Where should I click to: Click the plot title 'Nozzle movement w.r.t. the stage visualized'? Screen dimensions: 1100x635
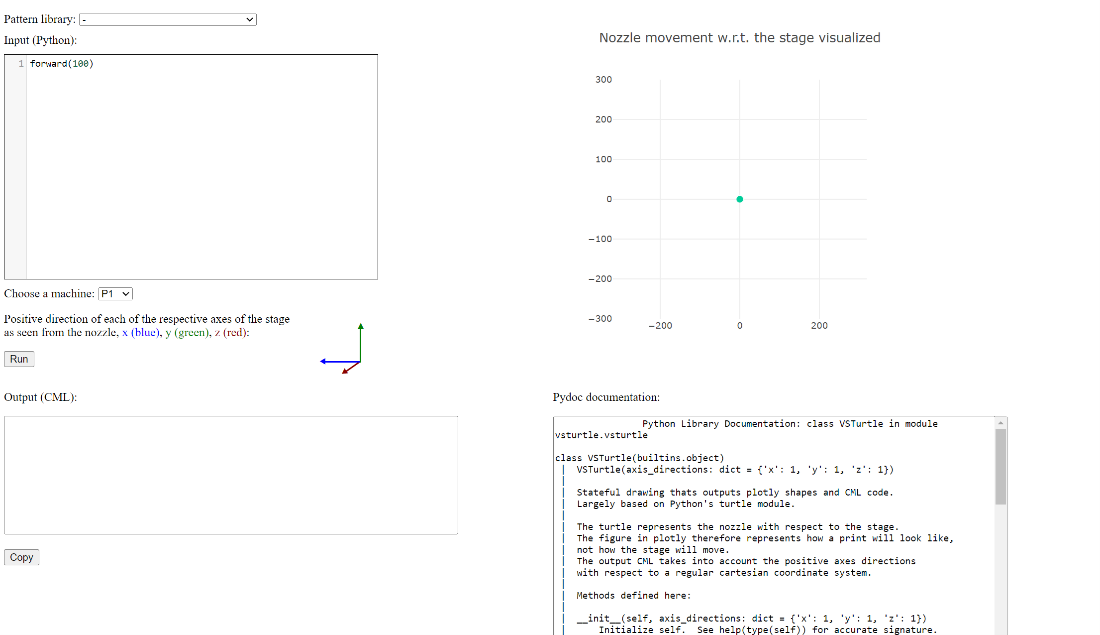739,38
